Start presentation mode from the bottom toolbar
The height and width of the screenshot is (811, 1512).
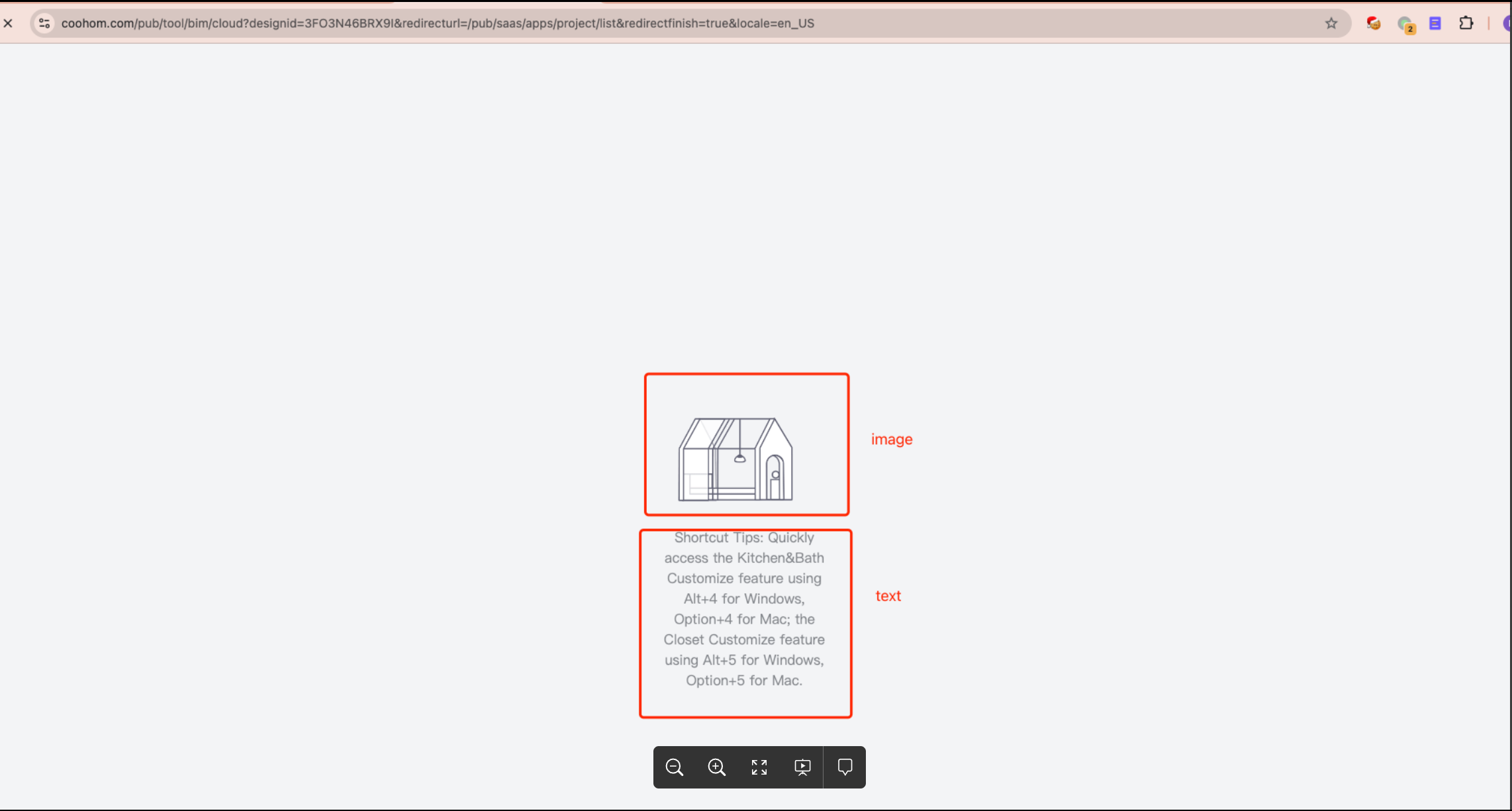[x=802, y=767]
